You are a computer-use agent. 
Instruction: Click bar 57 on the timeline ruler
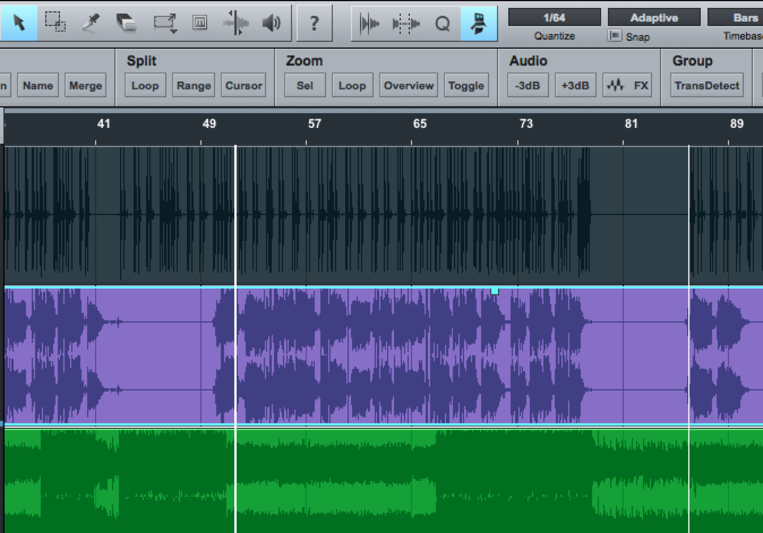314,124
